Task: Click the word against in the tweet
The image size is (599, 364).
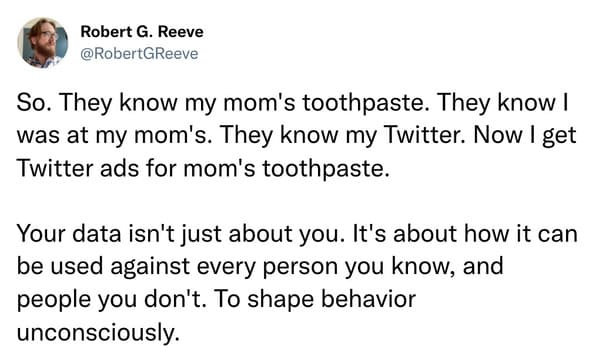Action: [x=150, y=267]
